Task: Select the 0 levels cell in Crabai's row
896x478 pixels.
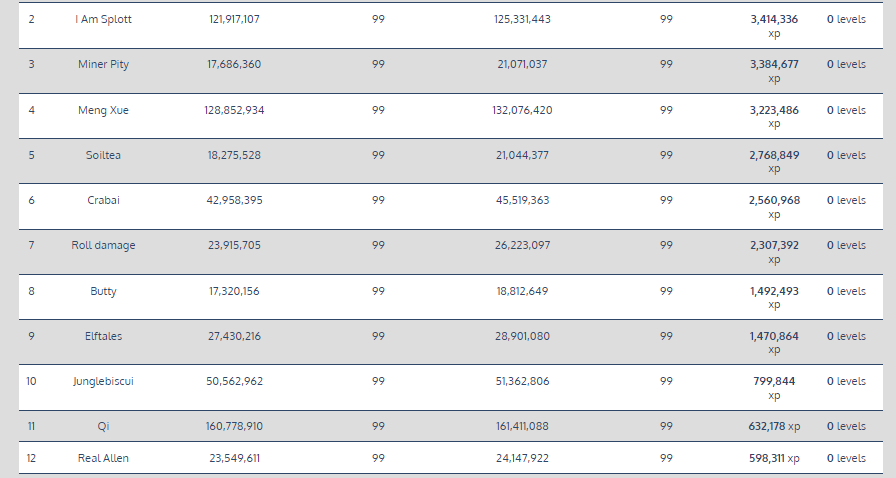Action: click(846, 200)
